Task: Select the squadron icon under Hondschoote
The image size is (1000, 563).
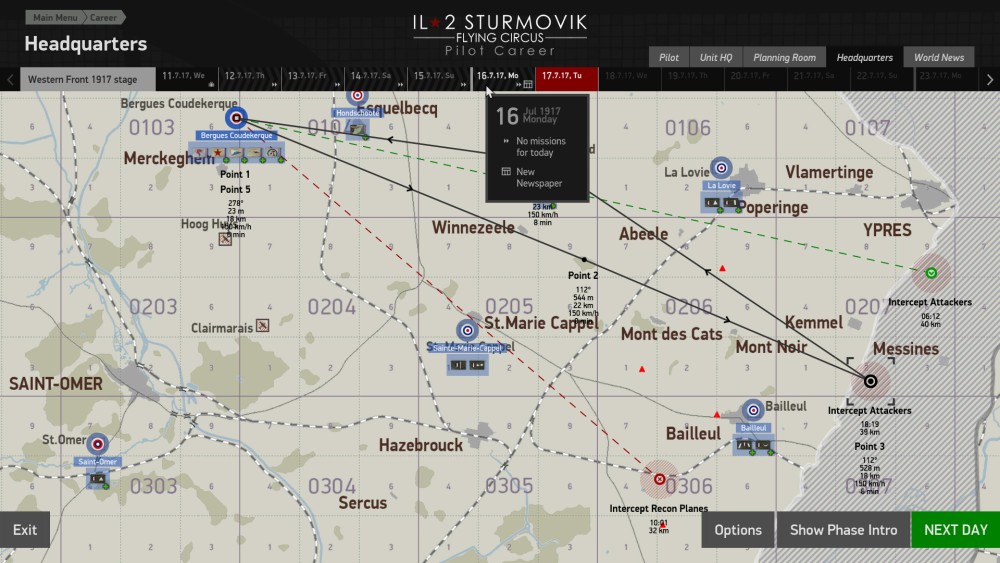Action: click(357, 129)
